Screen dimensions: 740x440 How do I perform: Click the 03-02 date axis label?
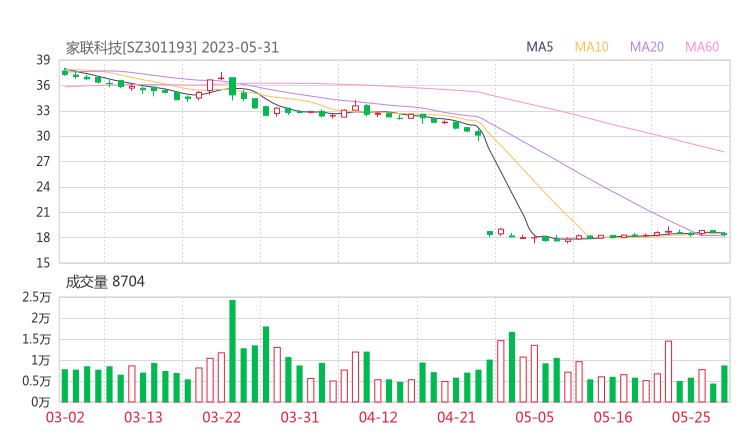(65, 417)
